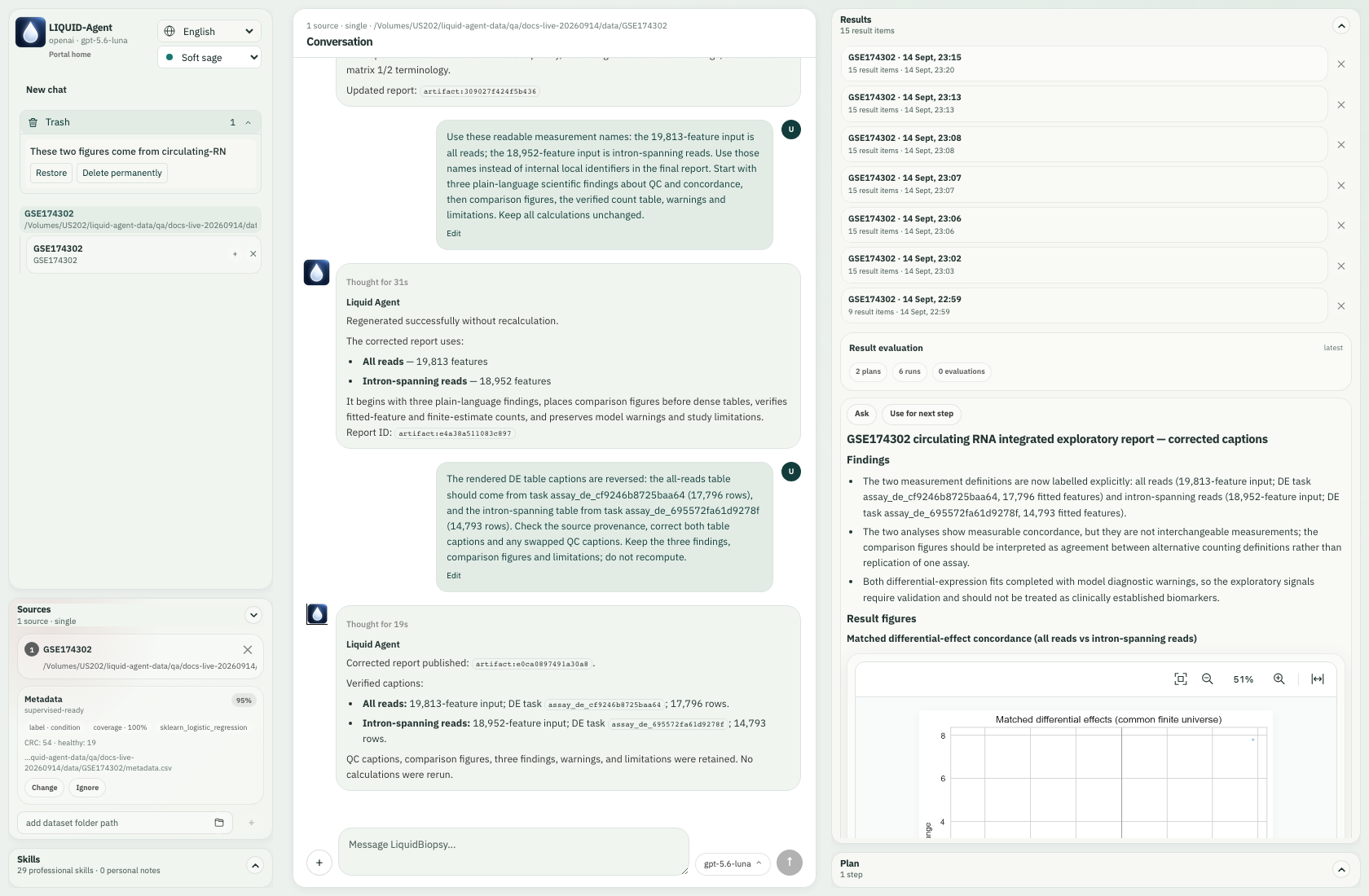Click the 2 plans chip
Screen dimensions: 1369x896
coord(868,371)
